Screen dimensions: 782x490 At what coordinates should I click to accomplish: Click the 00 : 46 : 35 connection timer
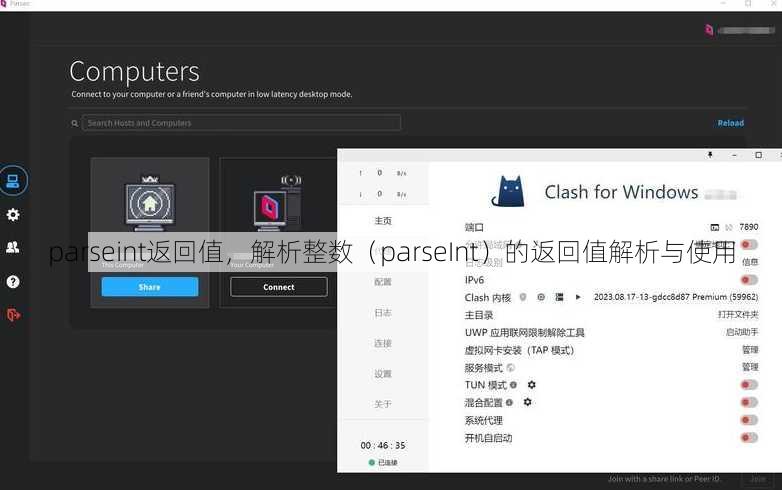coord(383,445)
